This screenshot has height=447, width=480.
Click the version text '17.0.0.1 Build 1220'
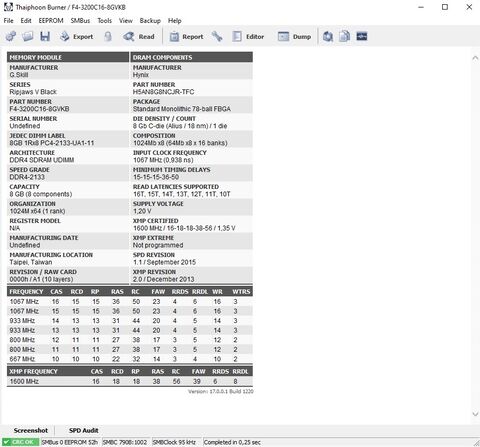tap(231, 391)
